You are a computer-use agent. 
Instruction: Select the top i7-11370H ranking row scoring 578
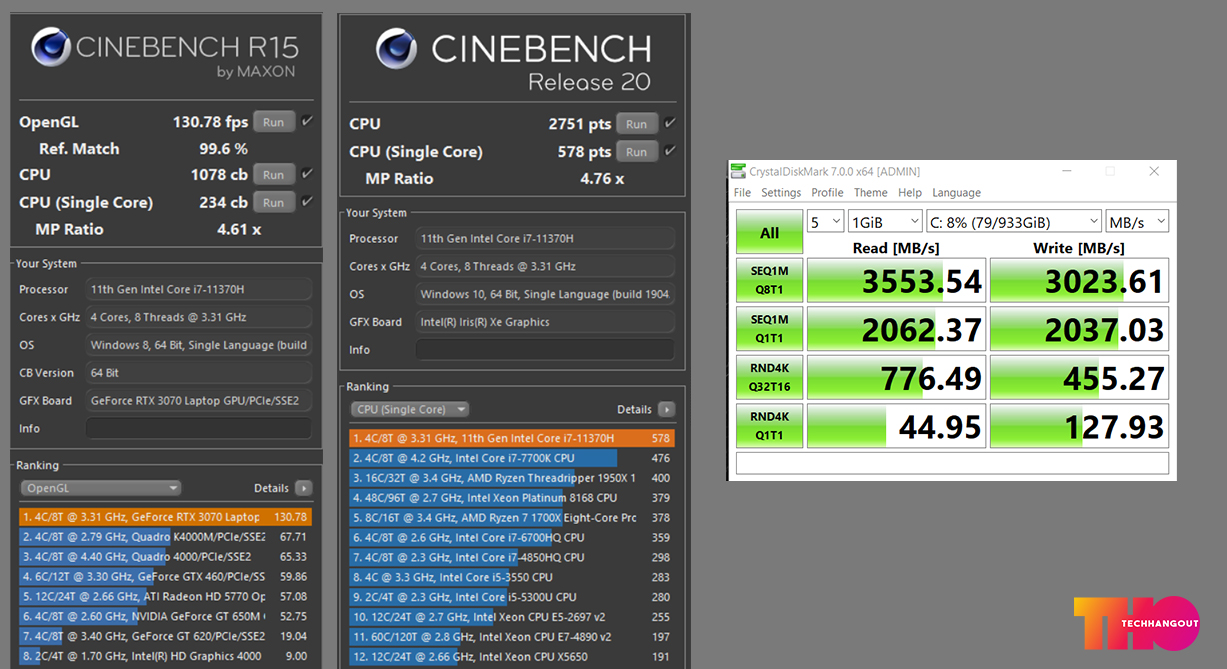coord(512,438)
